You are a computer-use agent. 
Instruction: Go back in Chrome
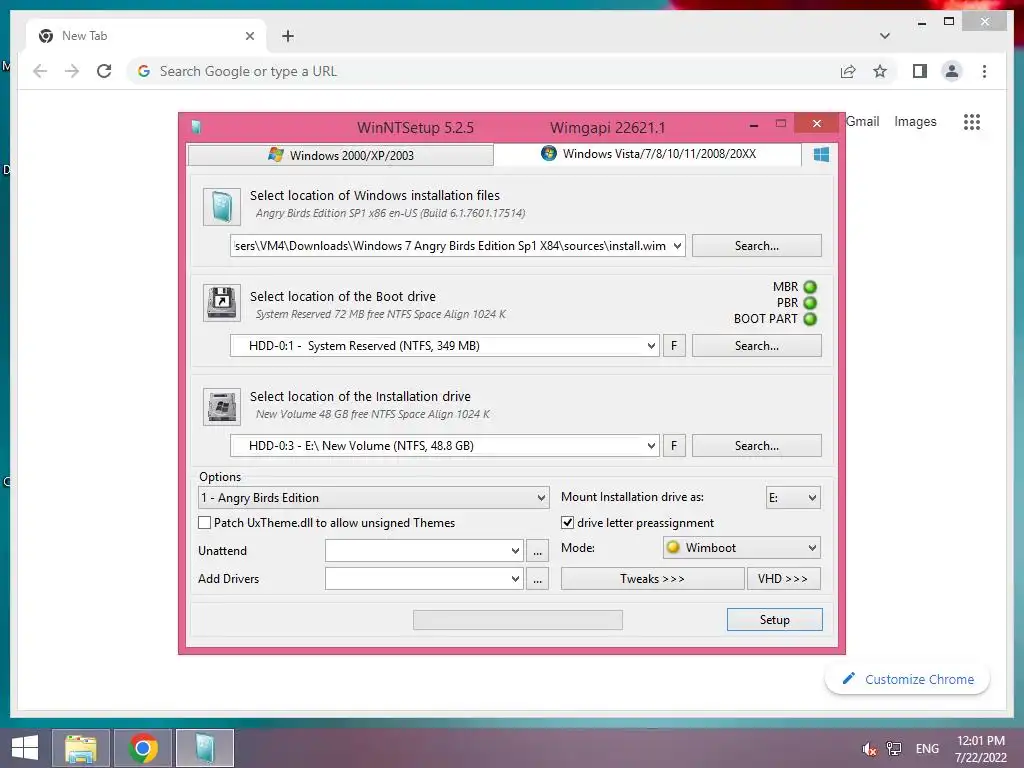(x=40, y=71)
